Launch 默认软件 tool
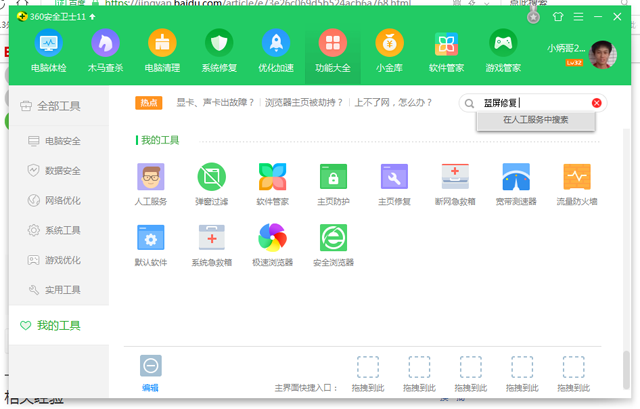 [x=151, y=245]
